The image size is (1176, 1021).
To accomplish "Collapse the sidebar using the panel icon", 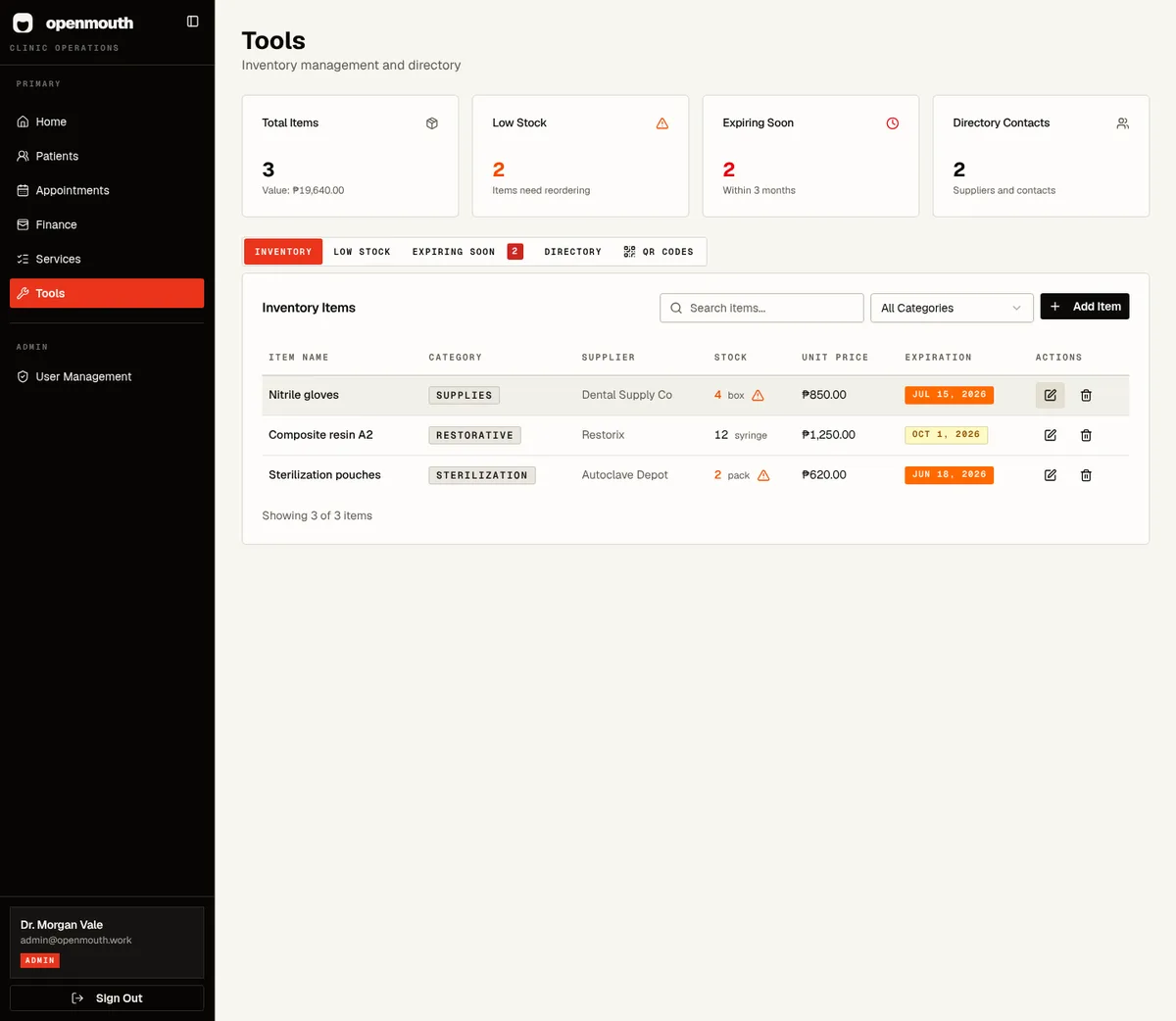I will coord(193,22).
